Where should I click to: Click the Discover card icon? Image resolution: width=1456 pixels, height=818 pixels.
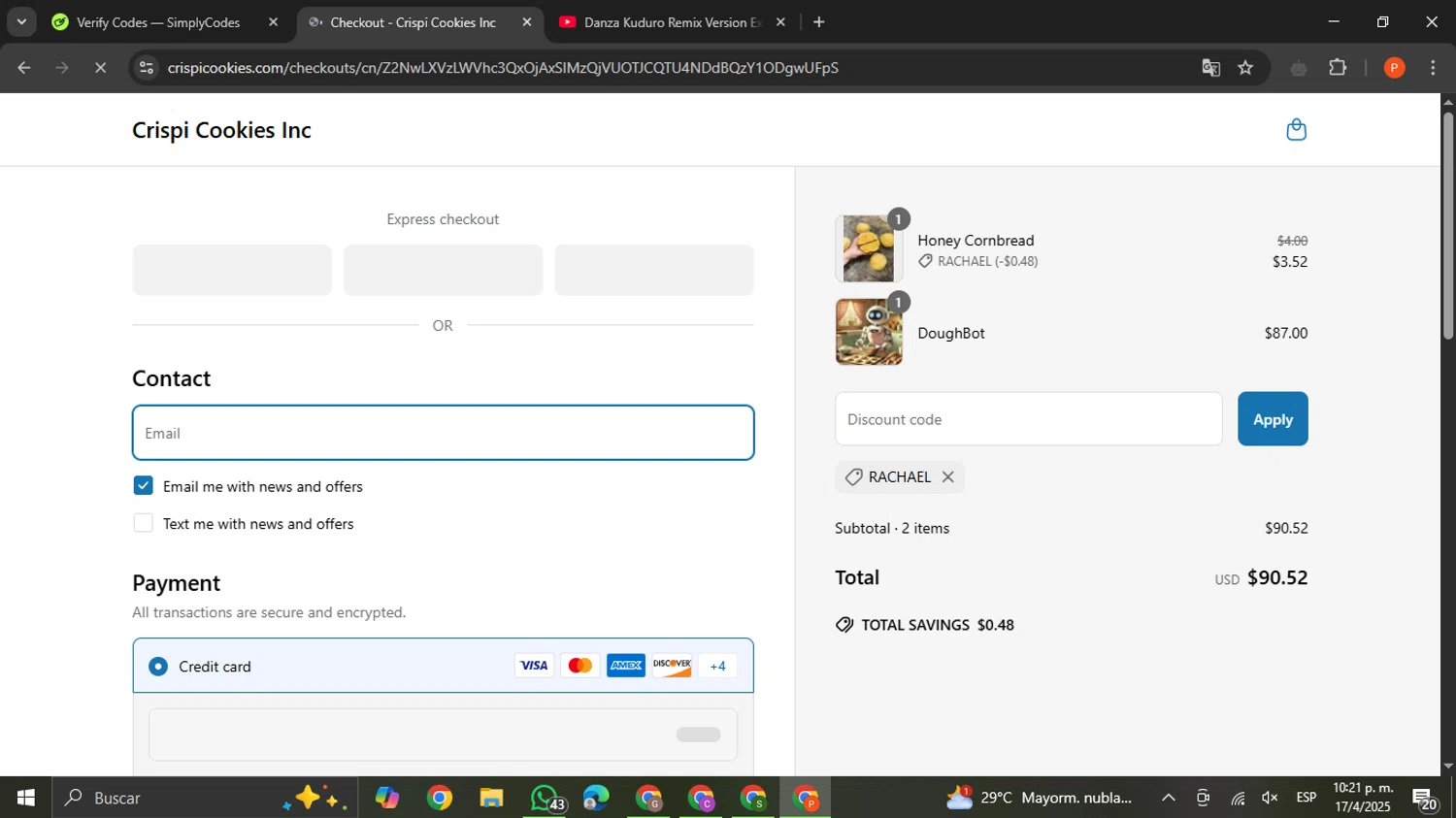[x=672, y=666]
